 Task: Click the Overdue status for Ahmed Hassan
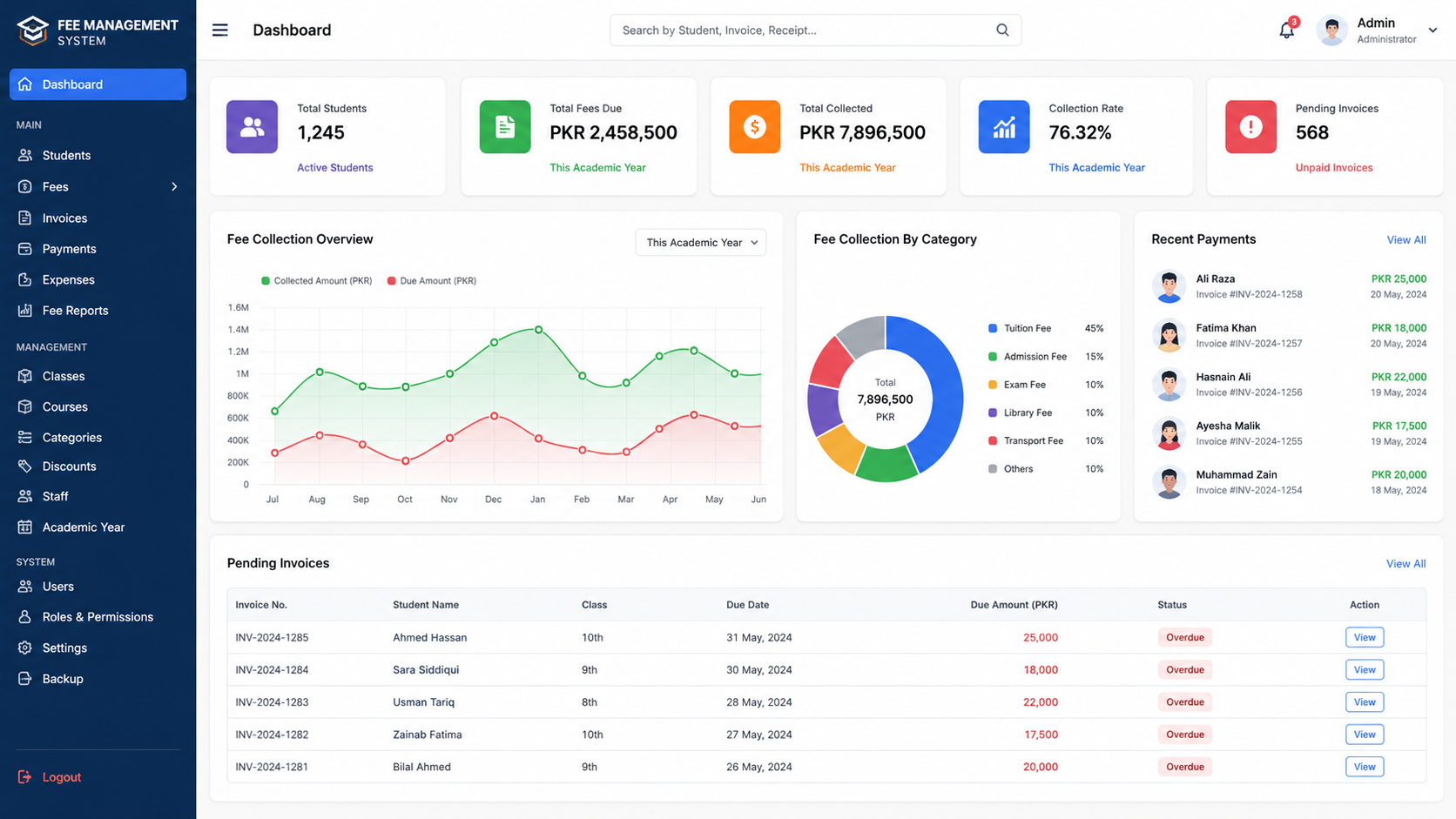tap(1185, 637)
